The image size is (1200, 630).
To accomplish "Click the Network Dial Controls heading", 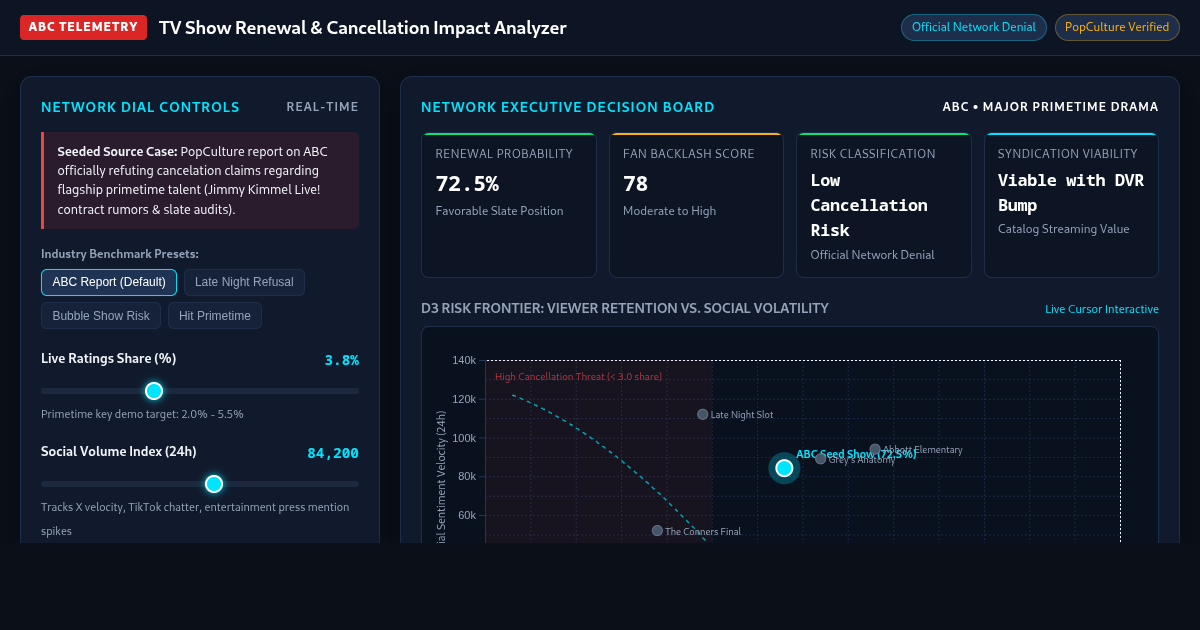I will point(140,107).
